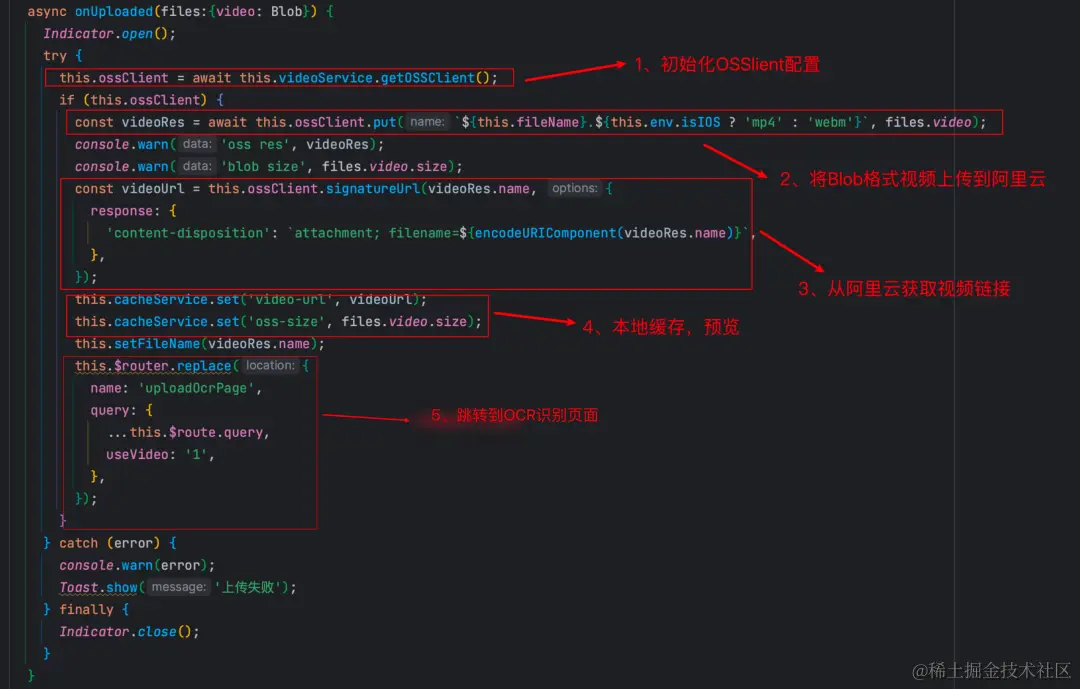Click '...this.$route.query' spread
The image size is (1080, 689).
(187, 432)
